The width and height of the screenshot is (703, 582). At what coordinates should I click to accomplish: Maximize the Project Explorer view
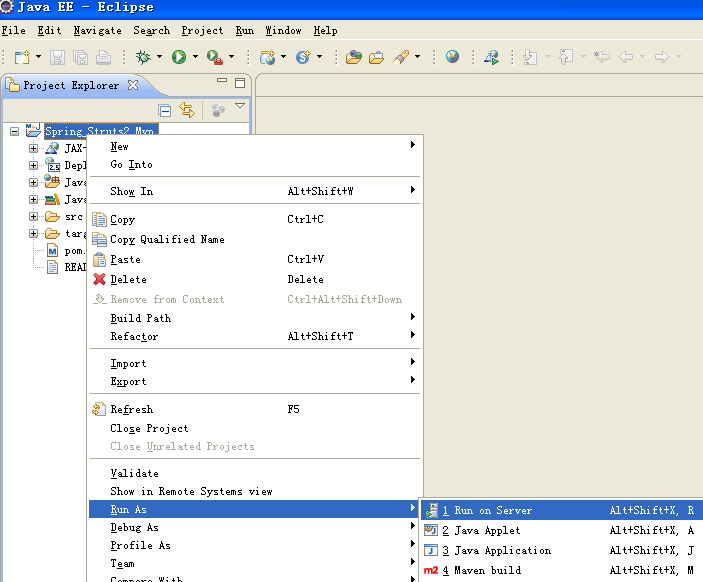pyautogui.click(x=240, y=83)
